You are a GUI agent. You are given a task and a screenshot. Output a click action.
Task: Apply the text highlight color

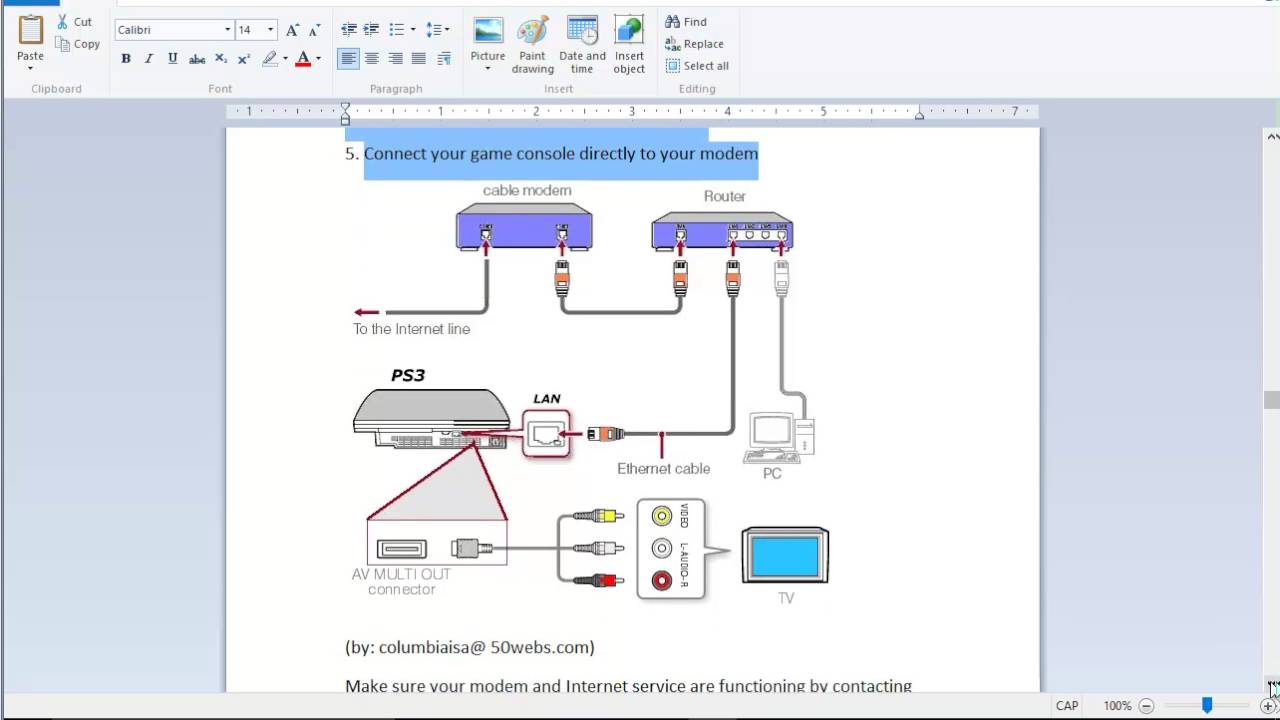point(269,59)
